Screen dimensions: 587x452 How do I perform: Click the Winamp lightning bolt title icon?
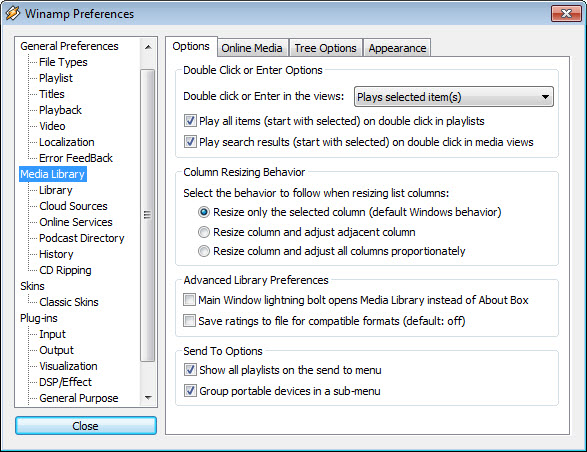[12, 13]
